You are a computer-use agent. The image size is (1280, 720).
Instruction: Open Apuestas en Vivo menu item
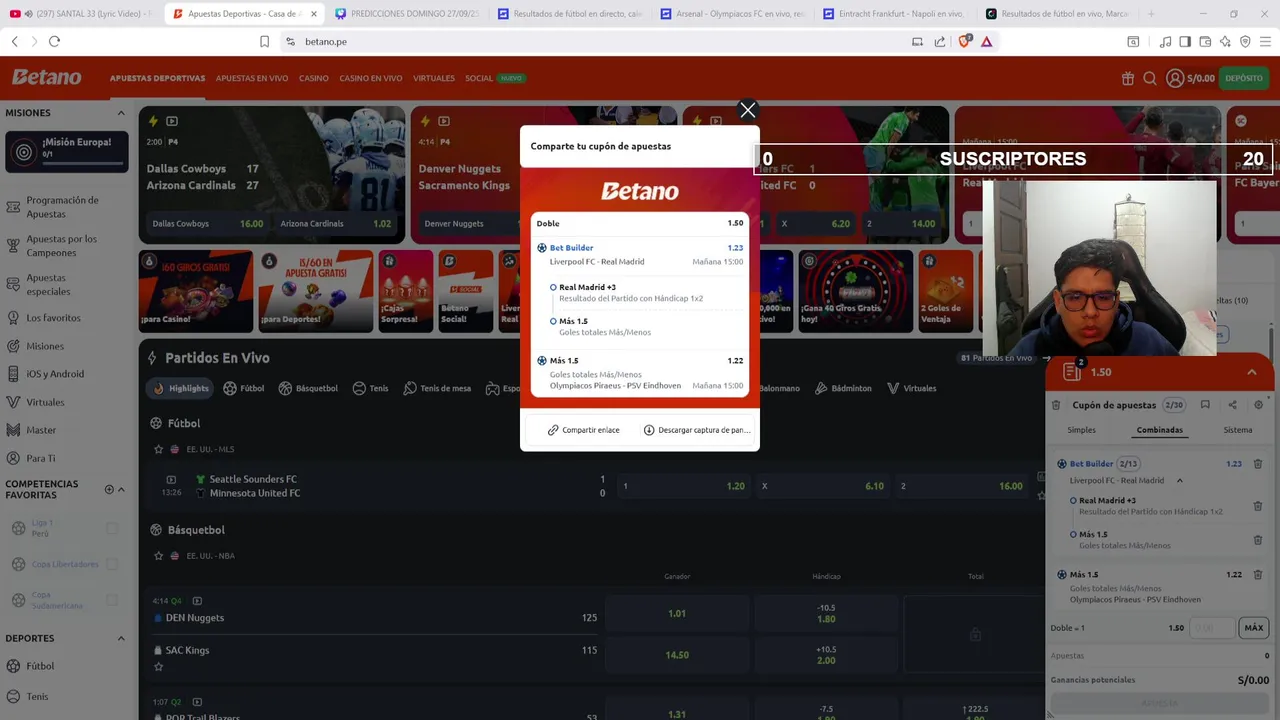252,78
